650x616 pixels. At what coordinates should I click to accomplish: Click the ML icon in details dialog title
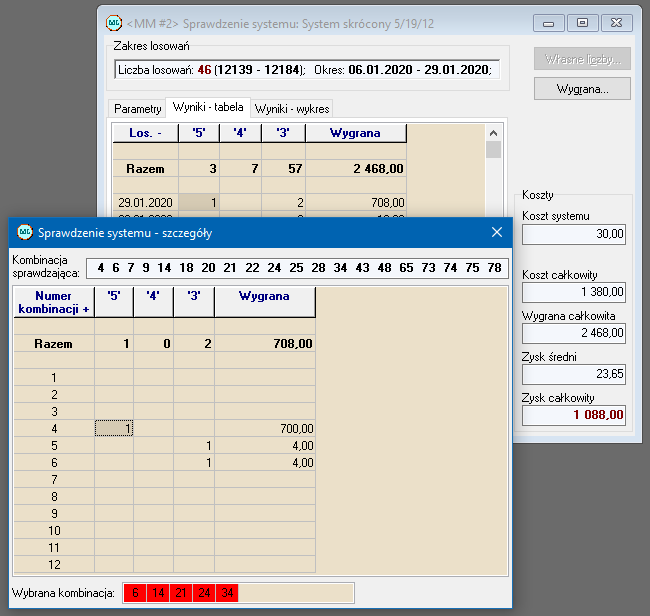pos(24,233)
